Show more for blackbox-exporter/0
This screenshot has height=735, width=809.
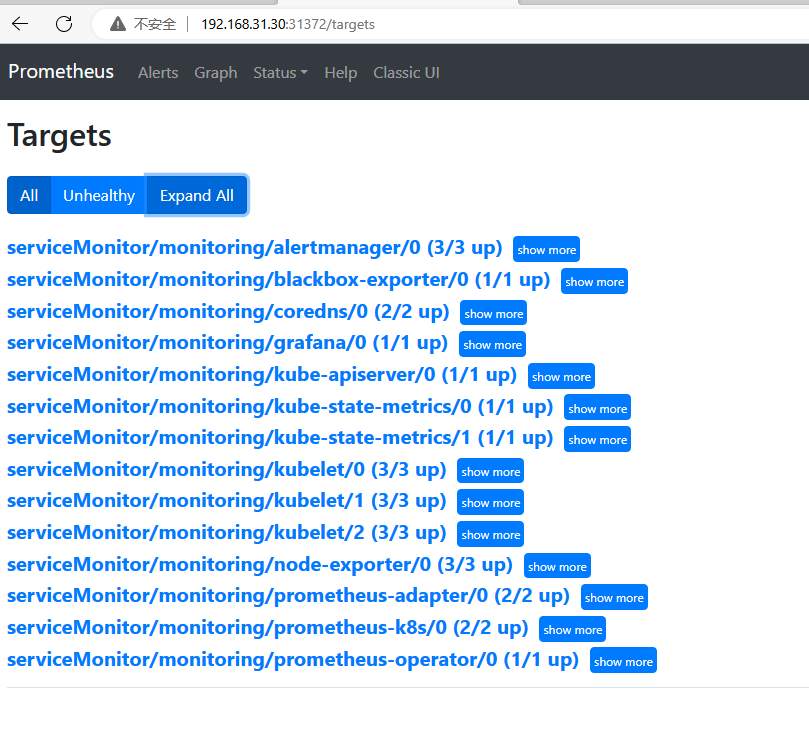click(x=594, y=282)
